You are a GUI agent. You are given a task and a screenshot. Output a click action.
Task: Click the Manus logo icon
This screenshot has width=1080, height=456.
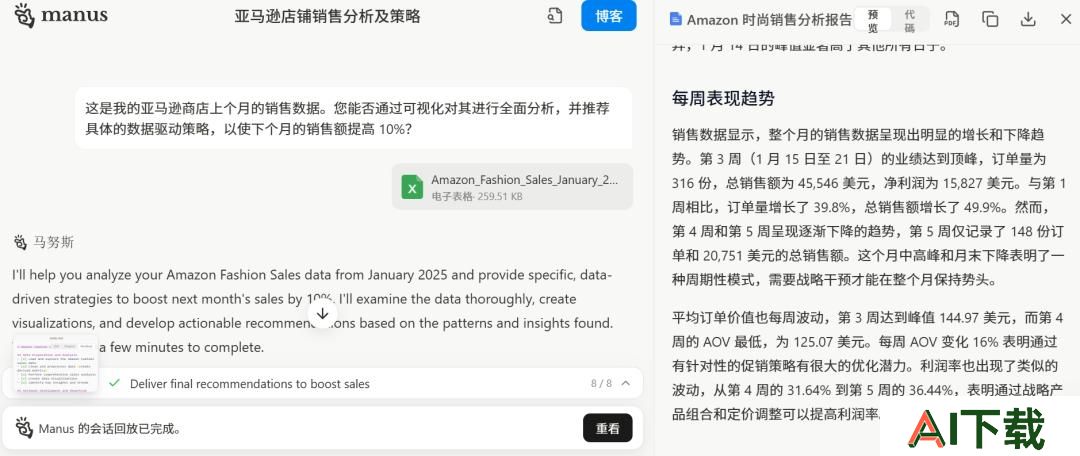pyautogui.click(x=24, y=15)
